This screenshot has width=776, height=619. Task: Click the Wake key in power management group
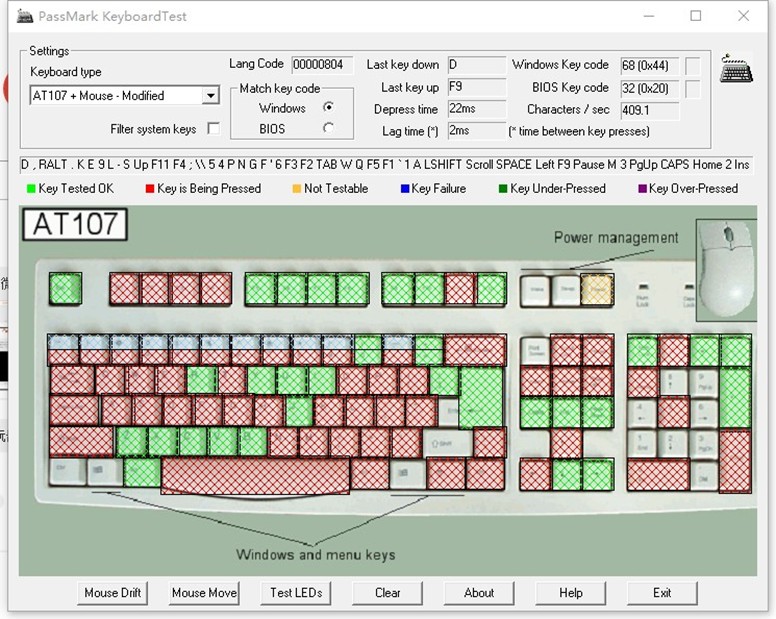[x=536, y=290]
